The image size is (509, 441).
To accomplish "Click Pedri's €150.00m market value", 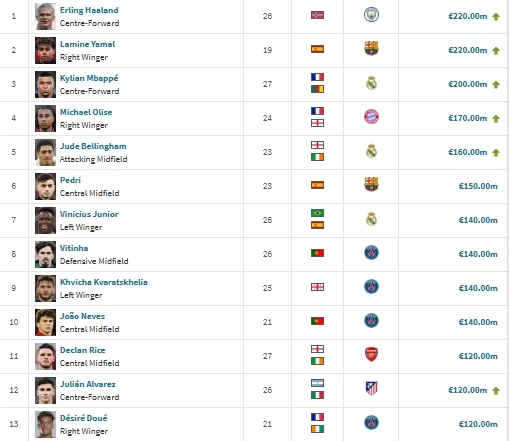I will tap(478, 186).
